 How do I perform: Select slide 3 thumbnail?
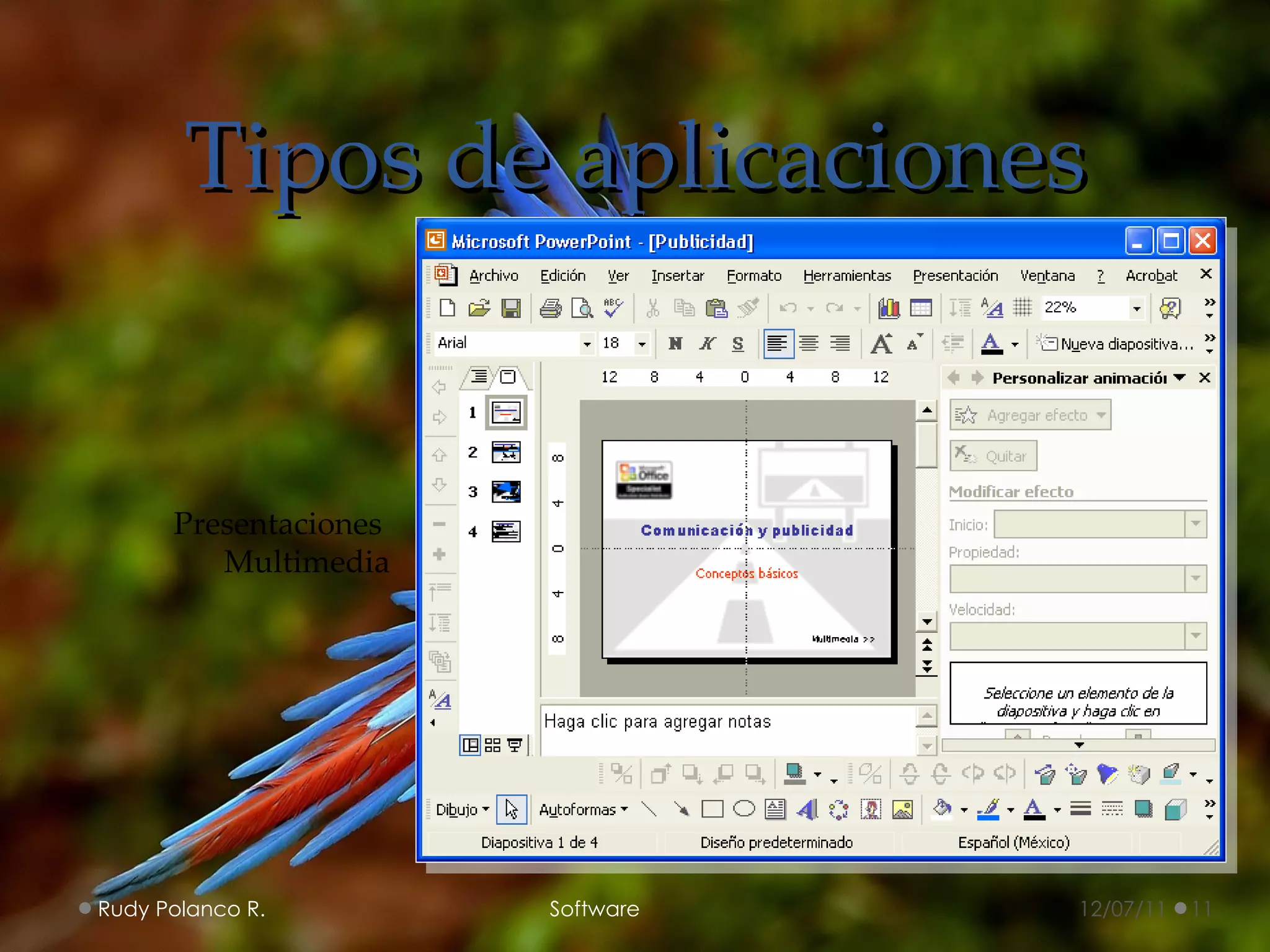tap(506, 491)
